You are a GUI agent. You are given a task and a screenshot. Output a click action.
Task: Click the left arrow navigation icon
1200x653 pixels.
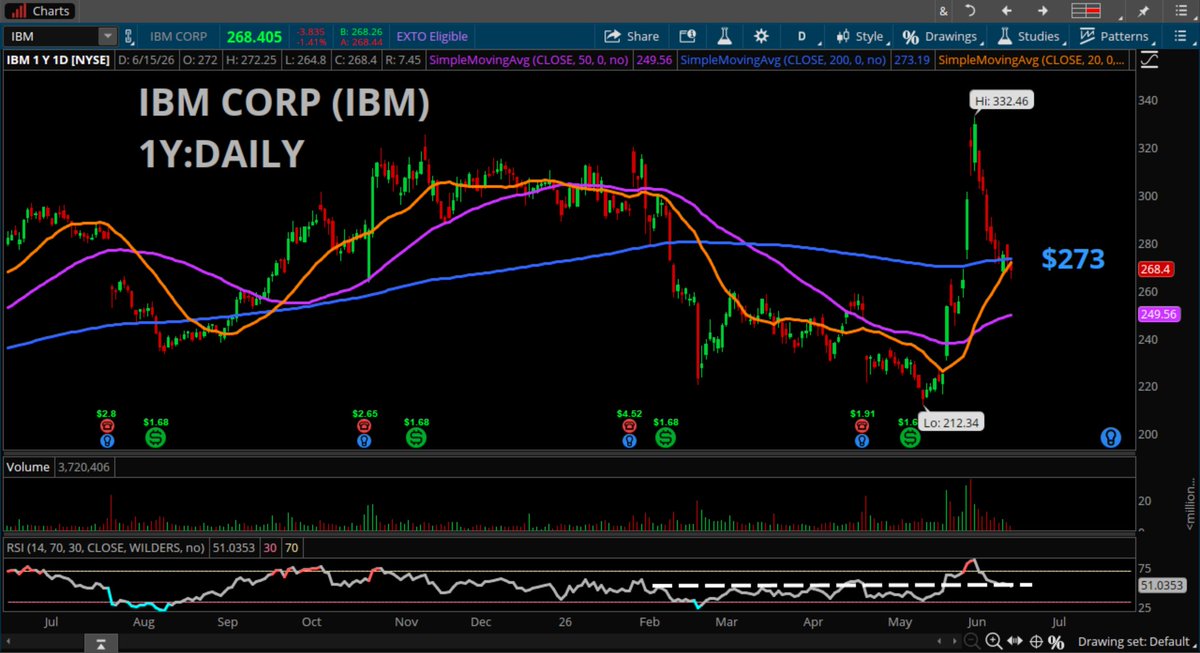[x=1005, y=11]
